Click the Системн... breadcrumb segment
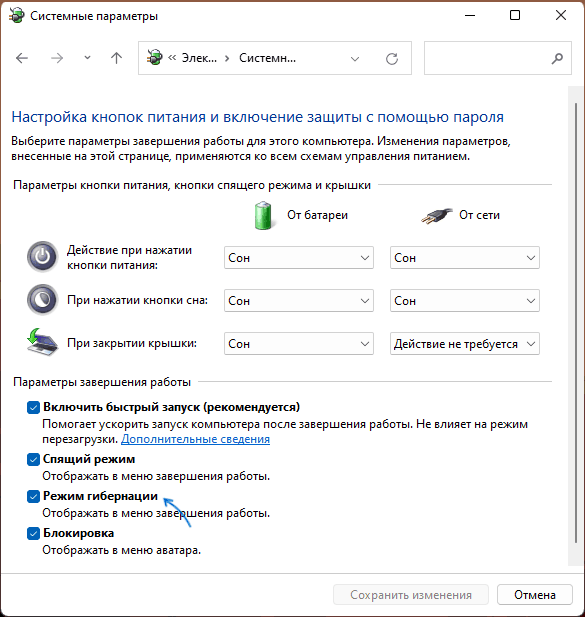Screen dimensions: 585x617 268,58
